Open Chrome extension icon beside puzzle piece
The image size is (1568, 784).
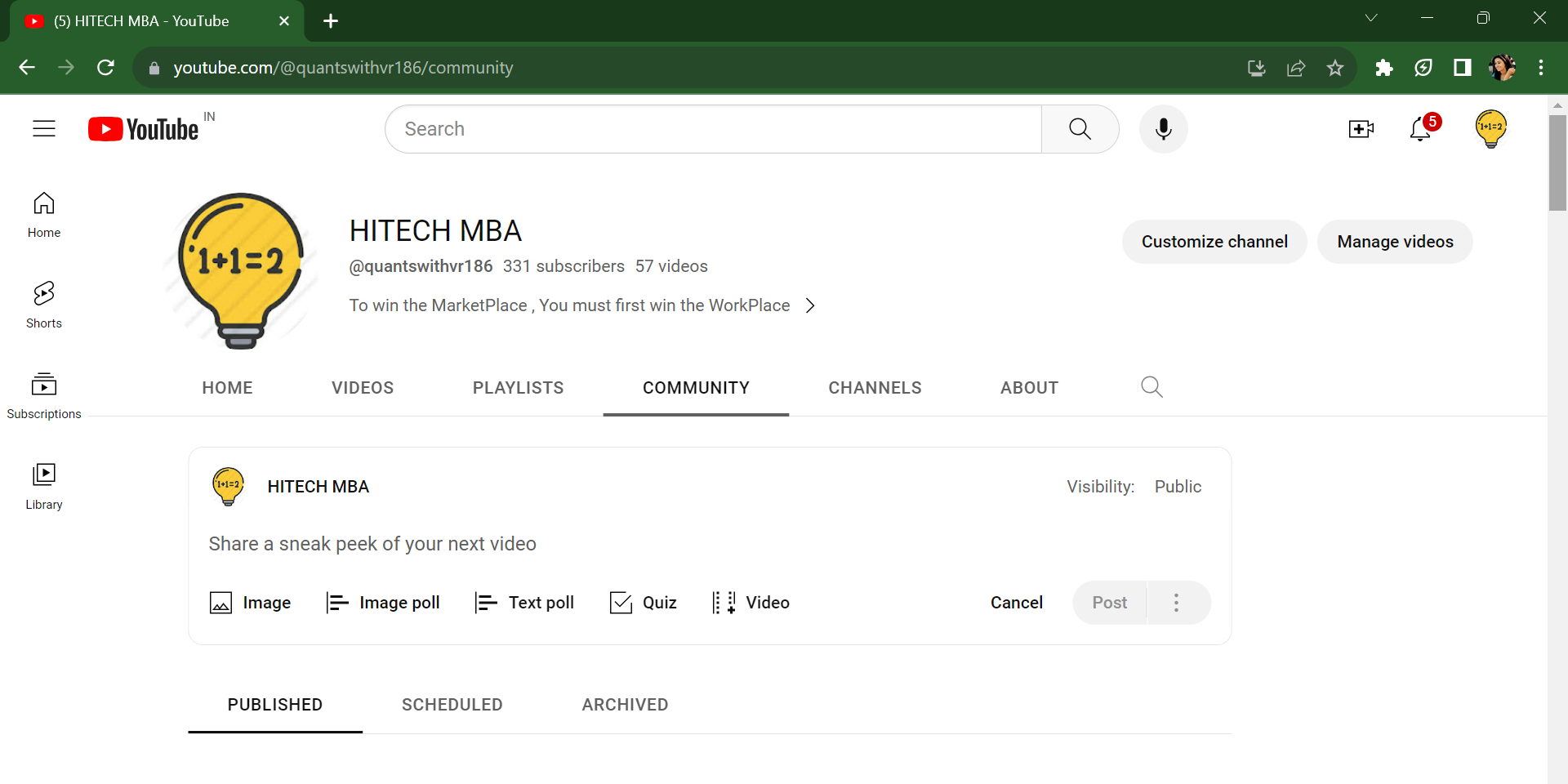coord(1423,68)
